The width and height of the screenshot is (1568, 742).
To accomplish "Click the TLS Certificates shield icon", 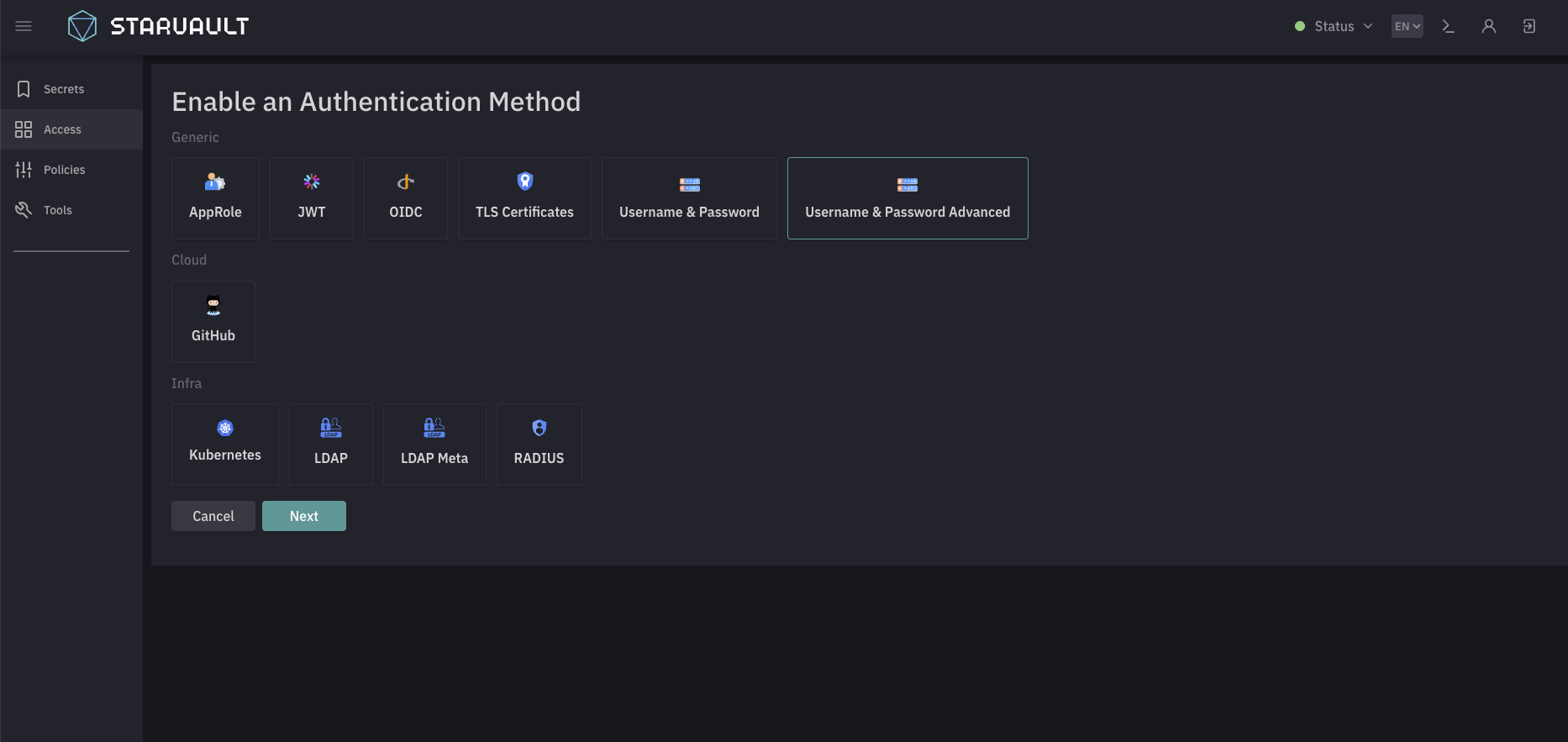I will click(525, 181).
